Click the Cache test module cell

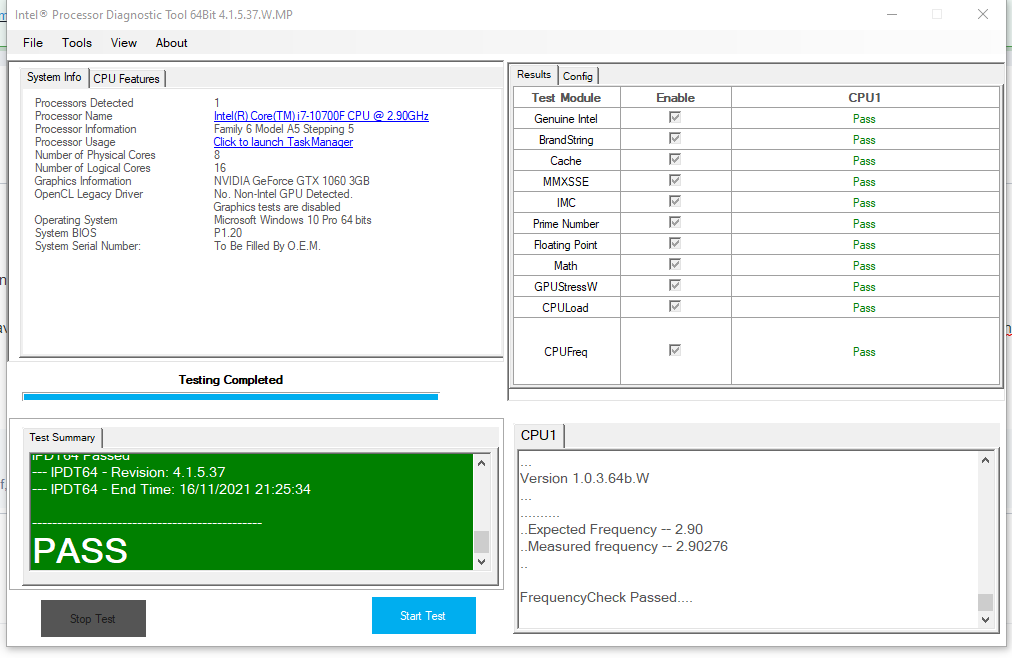(567, 161)
